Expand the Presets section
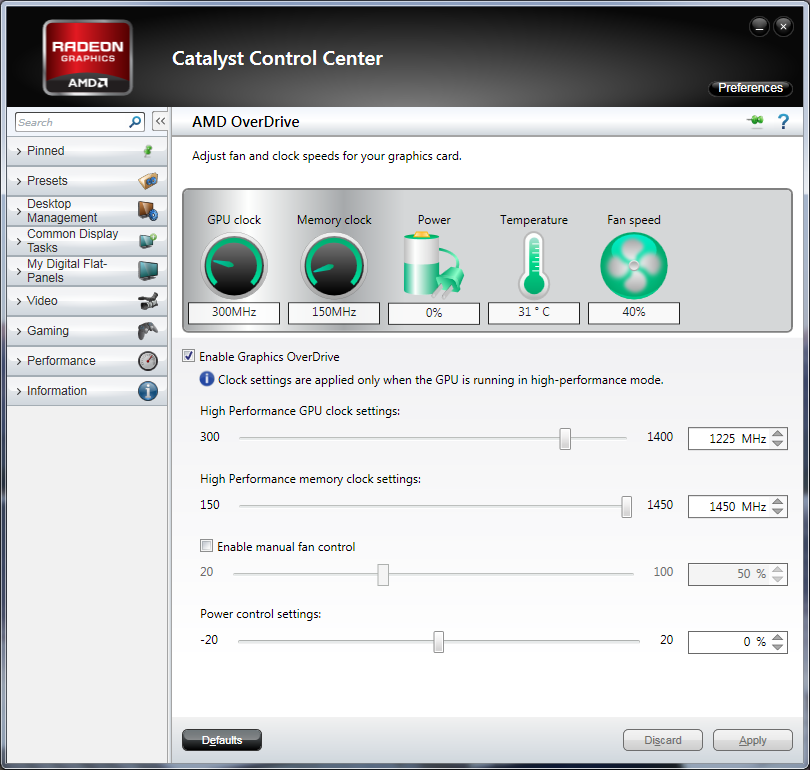The height and width of the screenshot is (770, 810). [87, 181]
